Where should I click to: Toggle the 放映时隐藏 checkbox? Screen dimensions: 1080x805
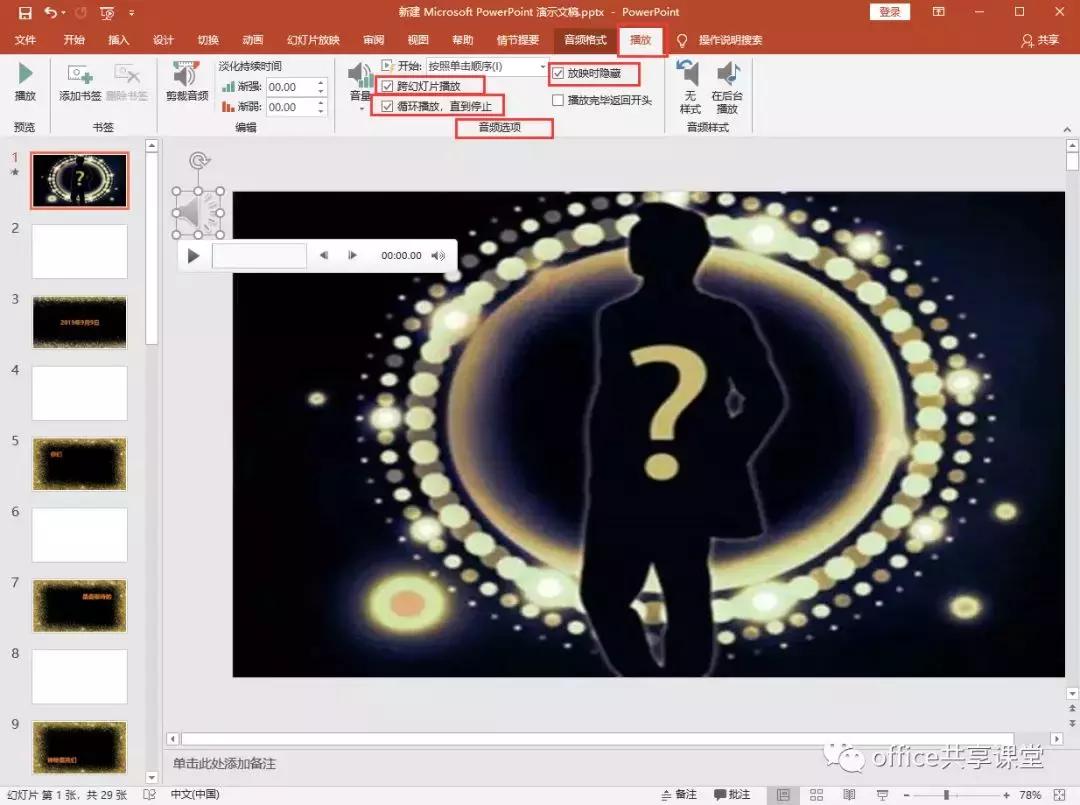point(558,73)
